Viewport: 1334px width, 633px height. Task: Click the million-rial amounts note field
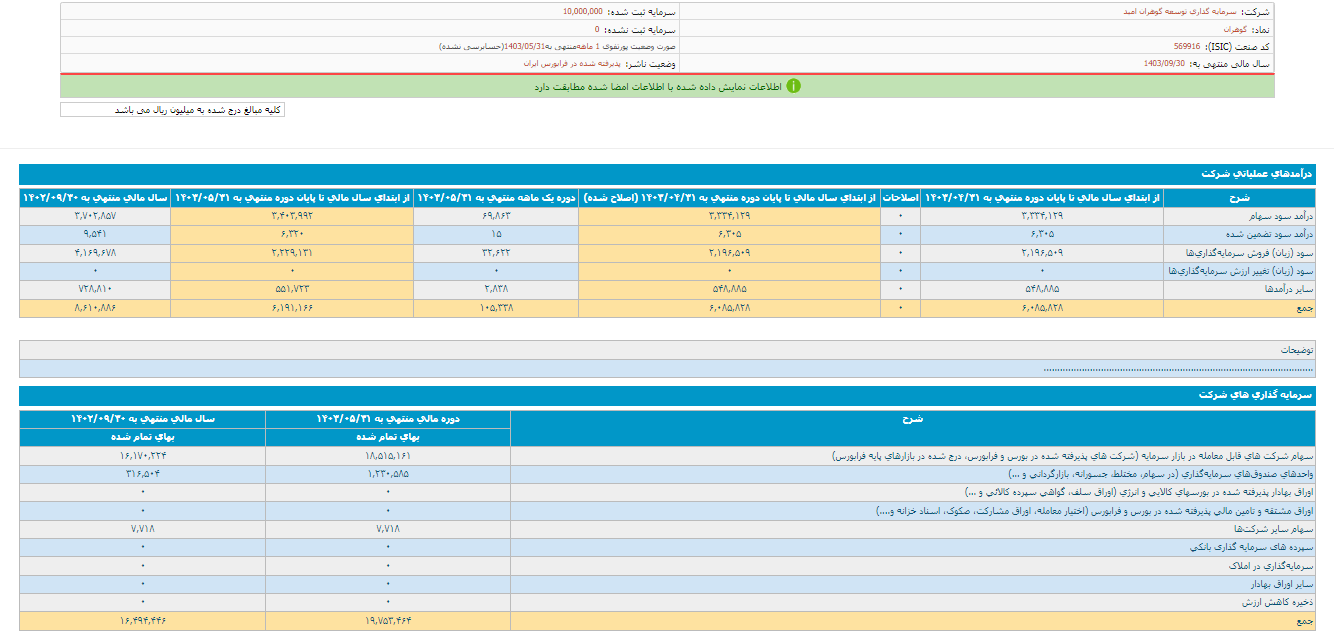pos(172,110)
